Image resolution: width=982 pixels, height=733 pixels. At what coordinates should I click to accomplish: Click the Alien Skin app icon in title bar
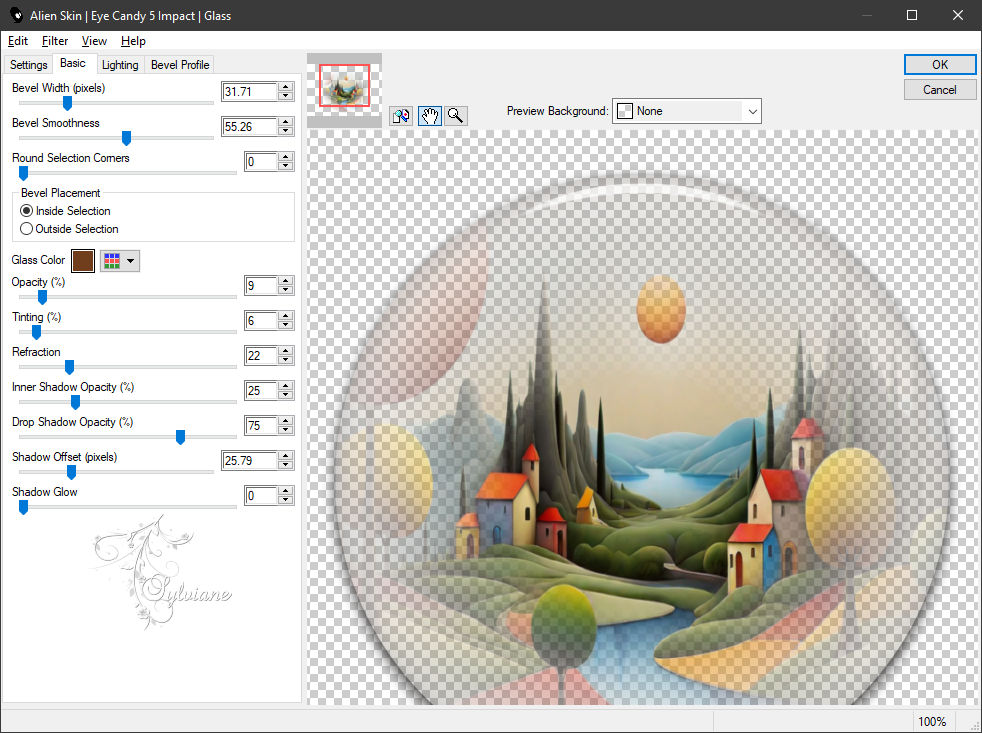(x=16, y=16)
